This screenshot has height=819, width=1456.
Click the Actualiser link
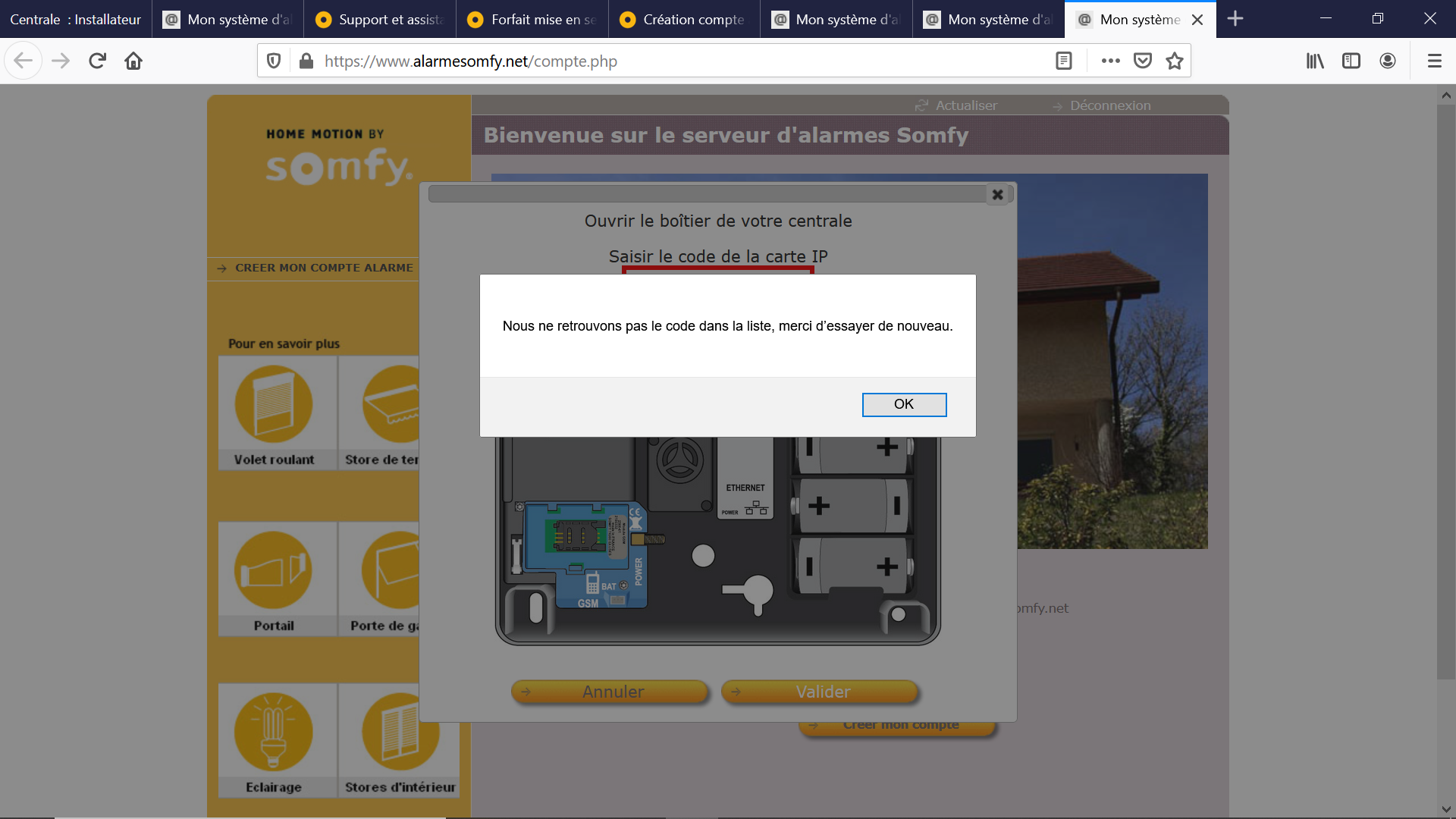tap(956, 105)
